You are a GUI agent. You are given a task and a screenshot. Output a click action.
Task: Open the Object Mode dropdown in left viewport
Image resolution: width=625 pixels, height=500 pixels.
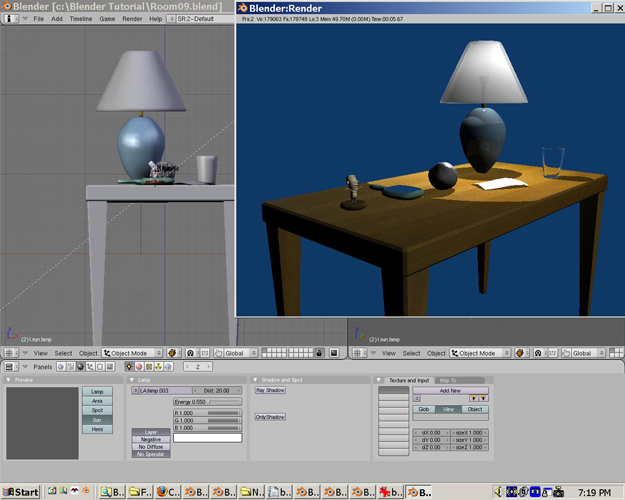(x=131, y=353)
